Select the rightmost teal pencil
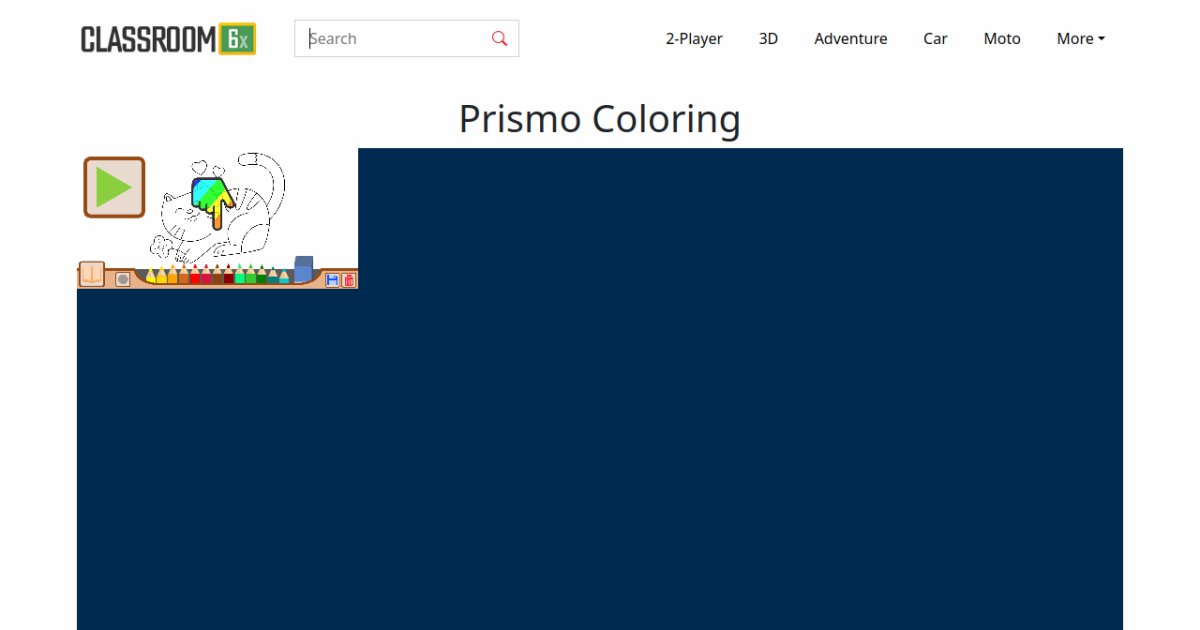Viewport: 1200px width, 630px height. coord(284,275)
